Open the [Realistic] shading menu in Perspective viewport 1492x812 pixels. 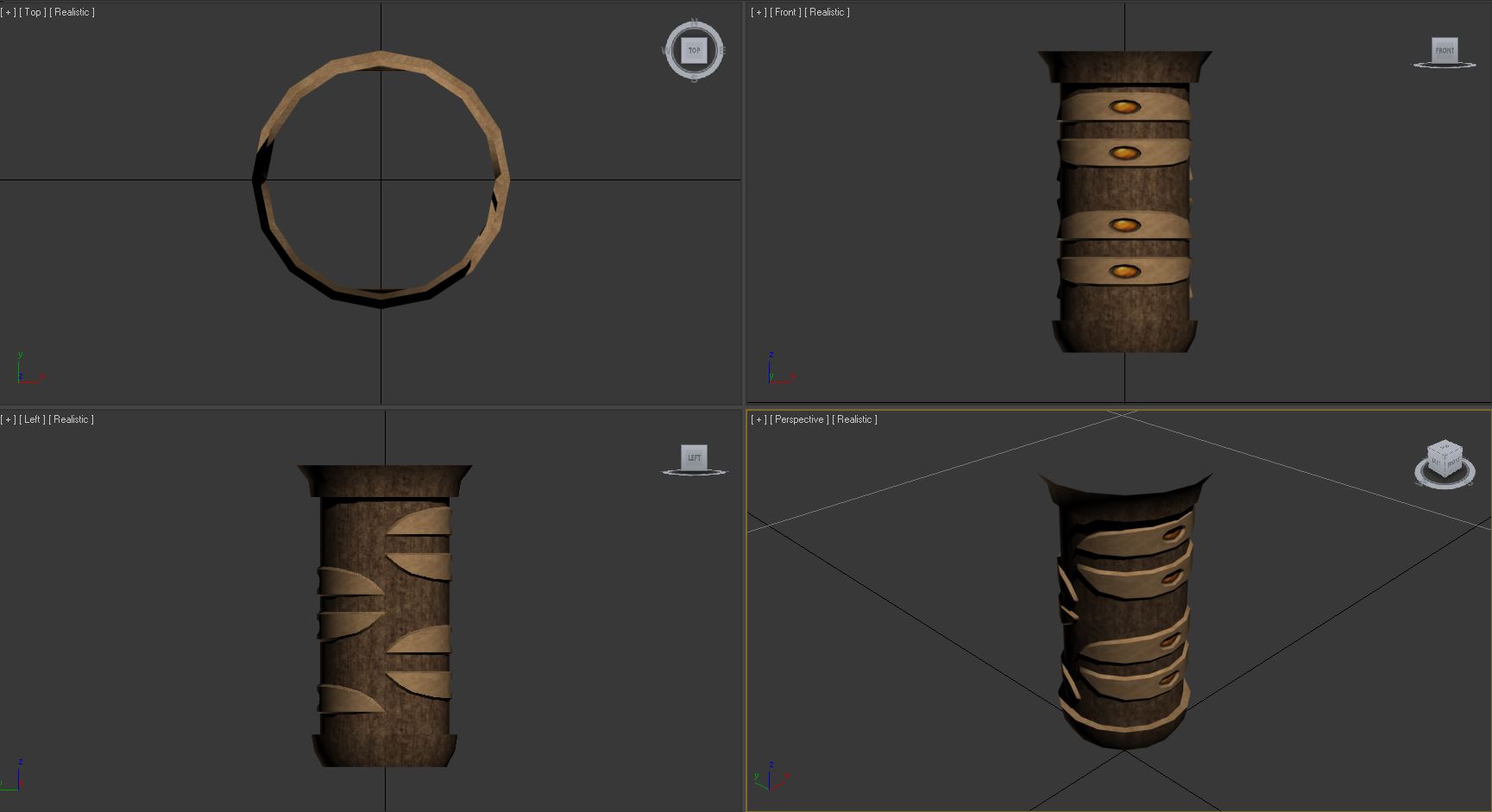[x=855, y=419]
